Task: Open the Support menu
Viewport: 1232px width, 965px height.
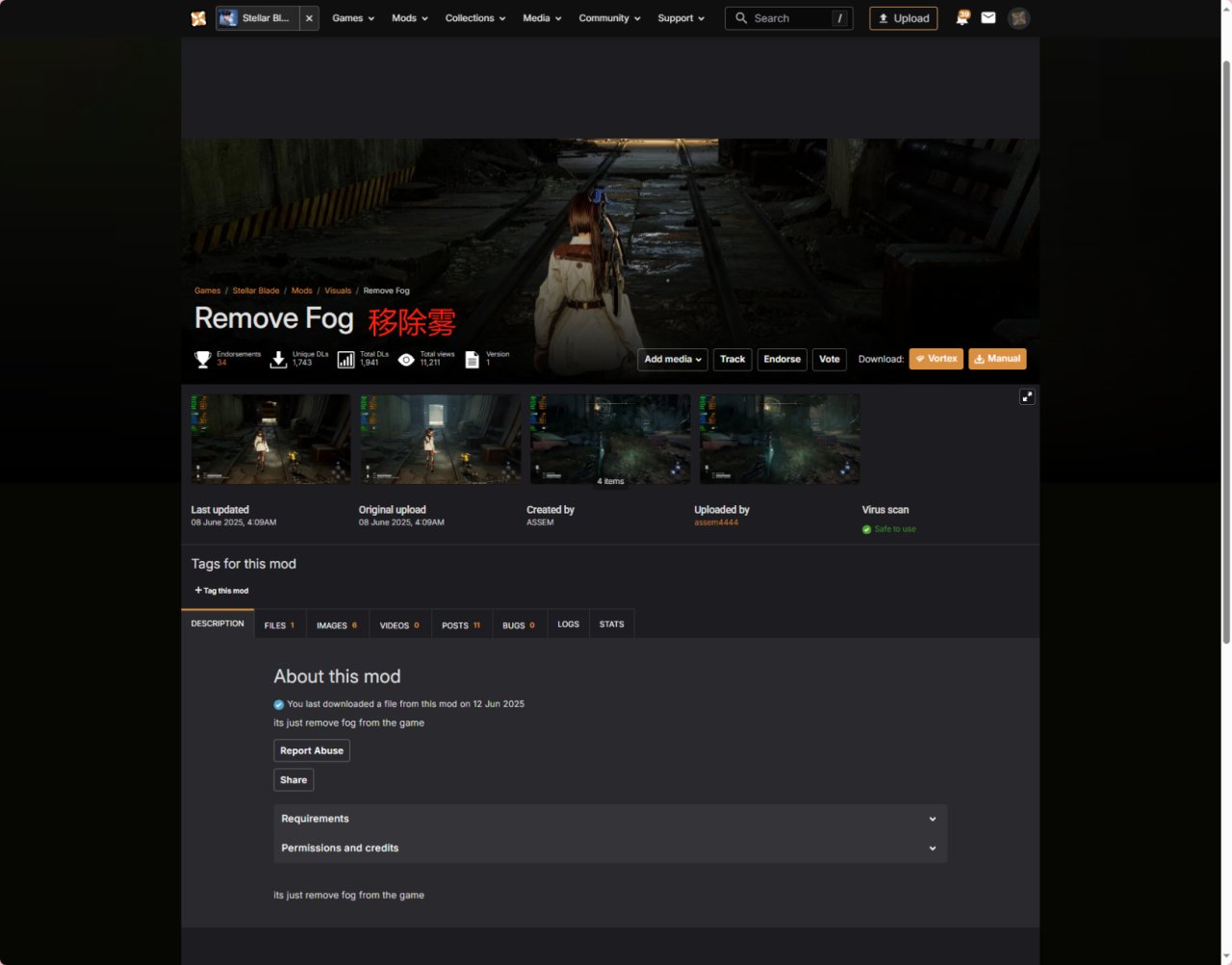Action: click(680, 18)
